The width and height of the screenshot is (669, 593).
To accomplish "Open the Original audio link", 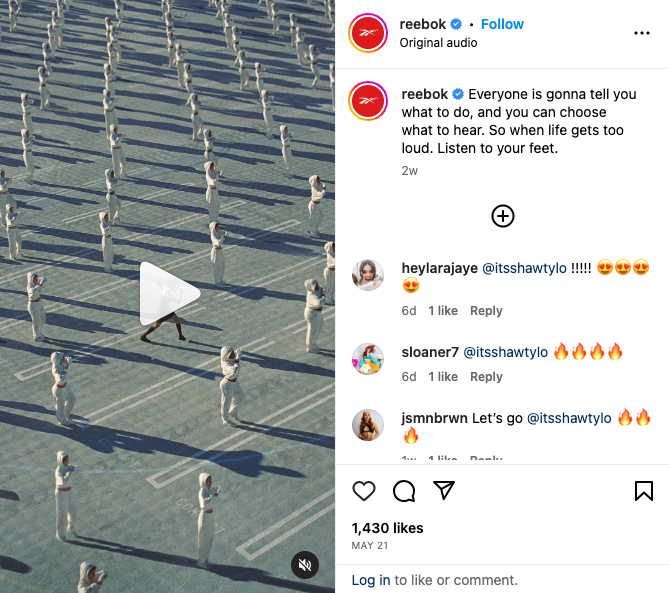I will coord(438,43).
